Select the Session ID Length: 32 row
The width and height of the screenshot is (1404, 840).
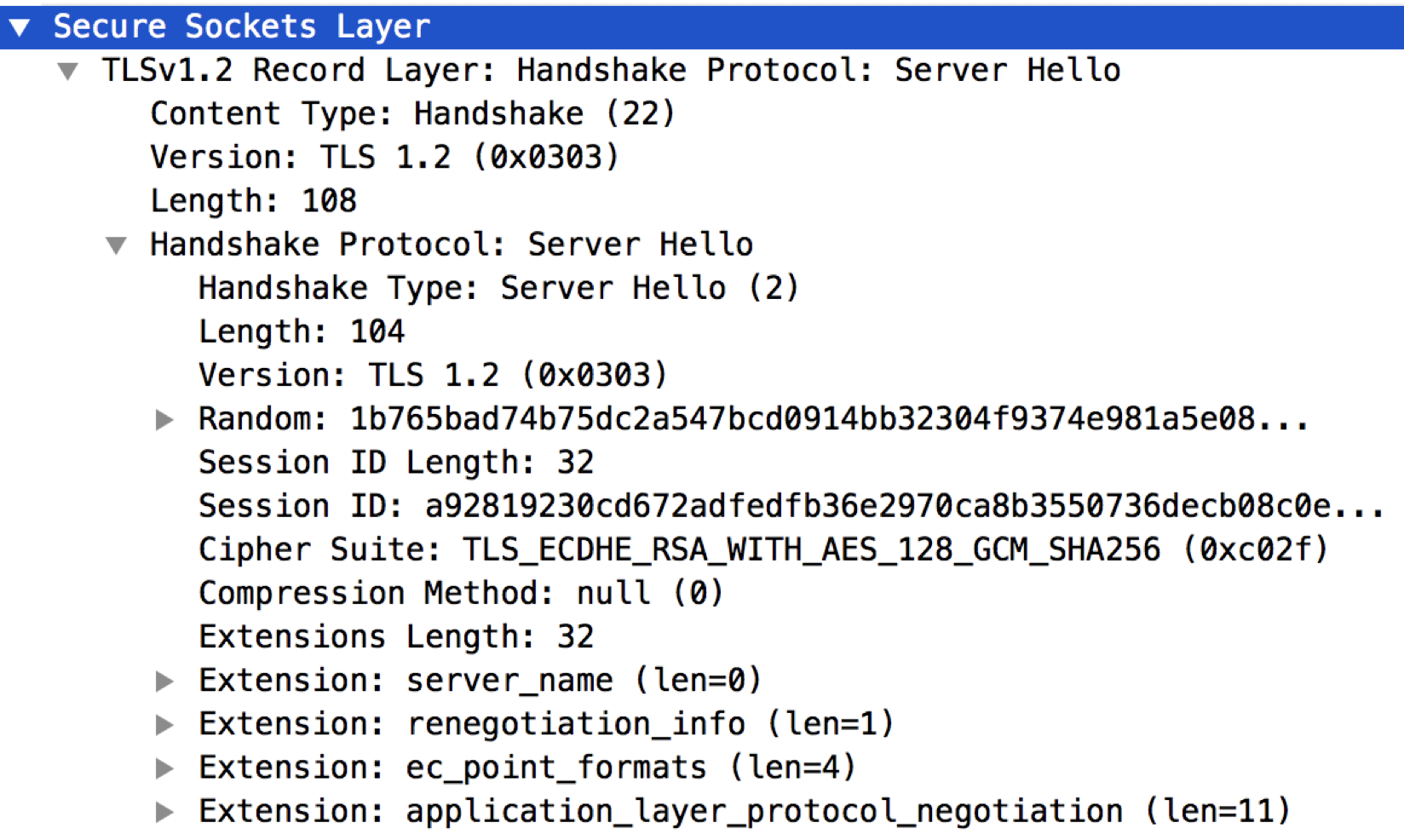point(396,463)
